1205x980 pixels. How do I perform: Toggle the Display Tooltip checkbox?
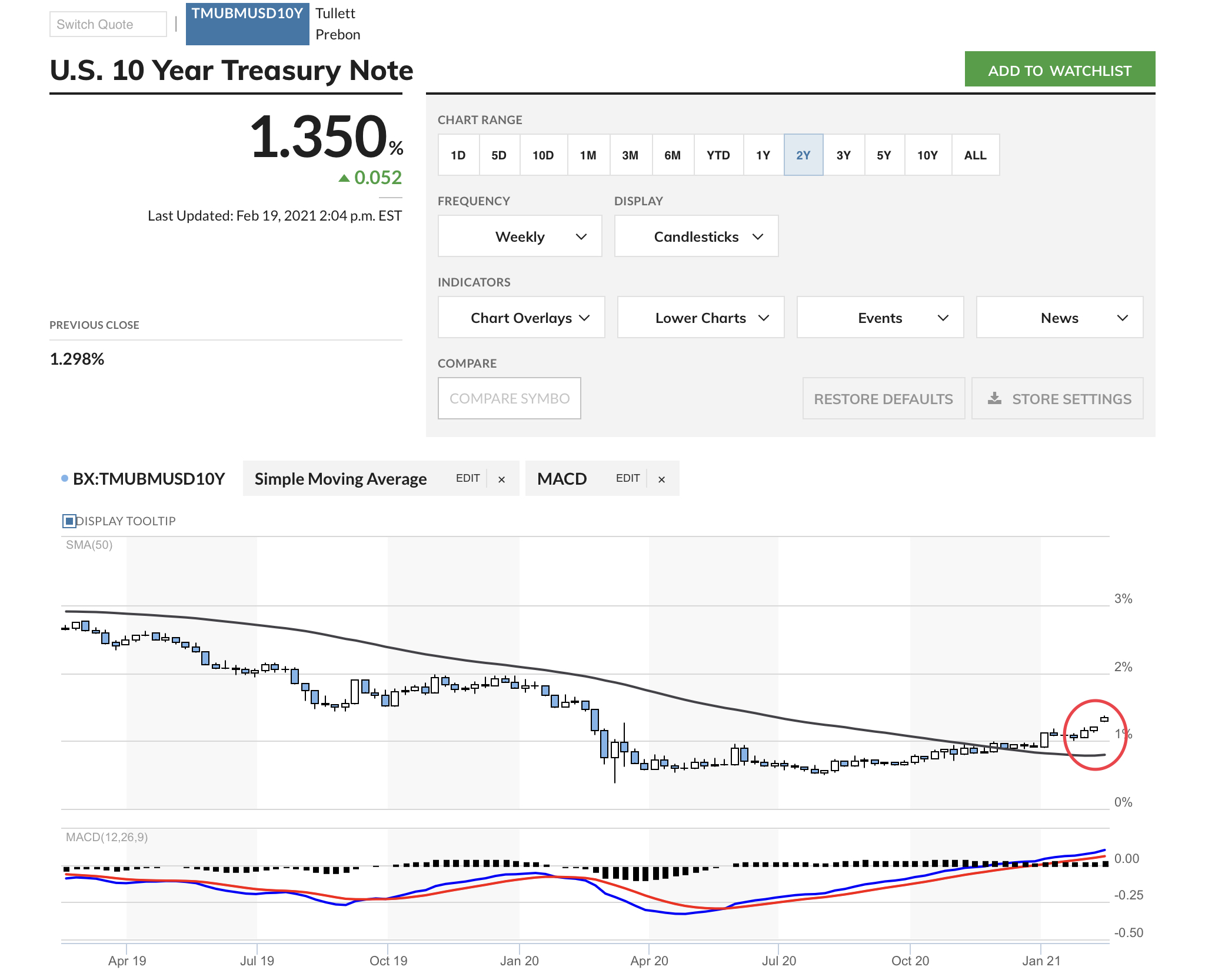pyautogui.click(x=69, y=521)
